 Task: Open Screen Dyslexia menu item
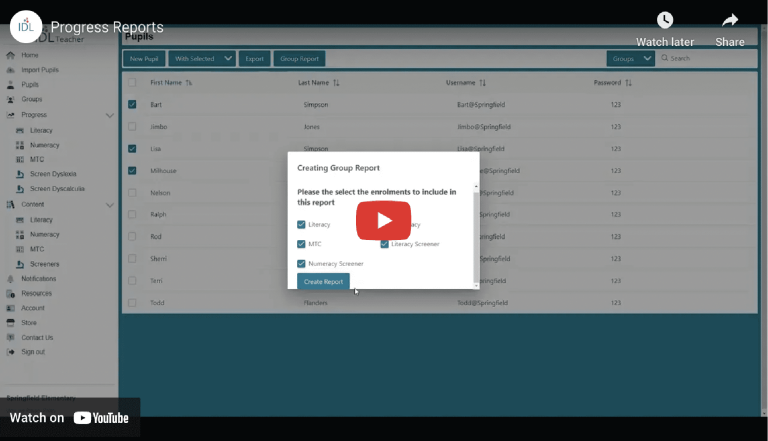53,174
